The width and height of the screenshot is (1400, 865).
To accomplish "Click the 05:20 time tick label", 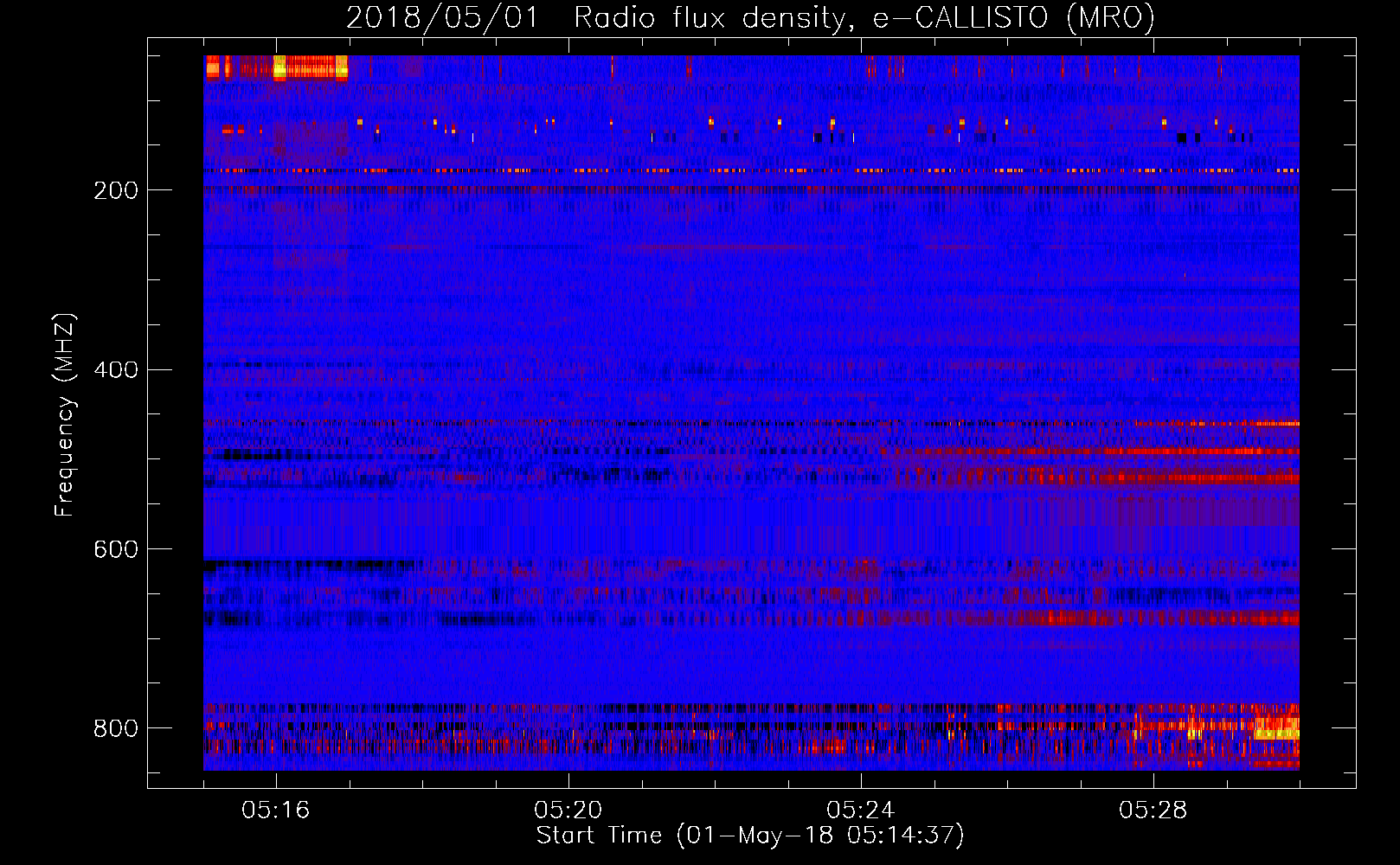I will pyautogui.click(x=568, y=811).
